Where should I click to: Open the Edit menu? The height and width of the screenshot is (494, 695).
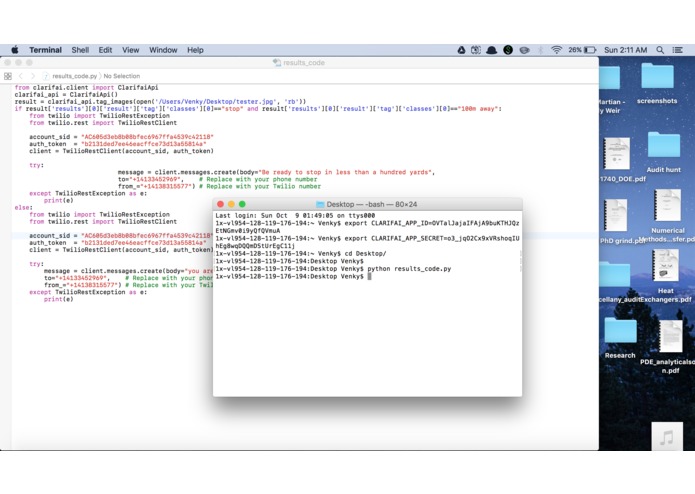click(105, 50)
